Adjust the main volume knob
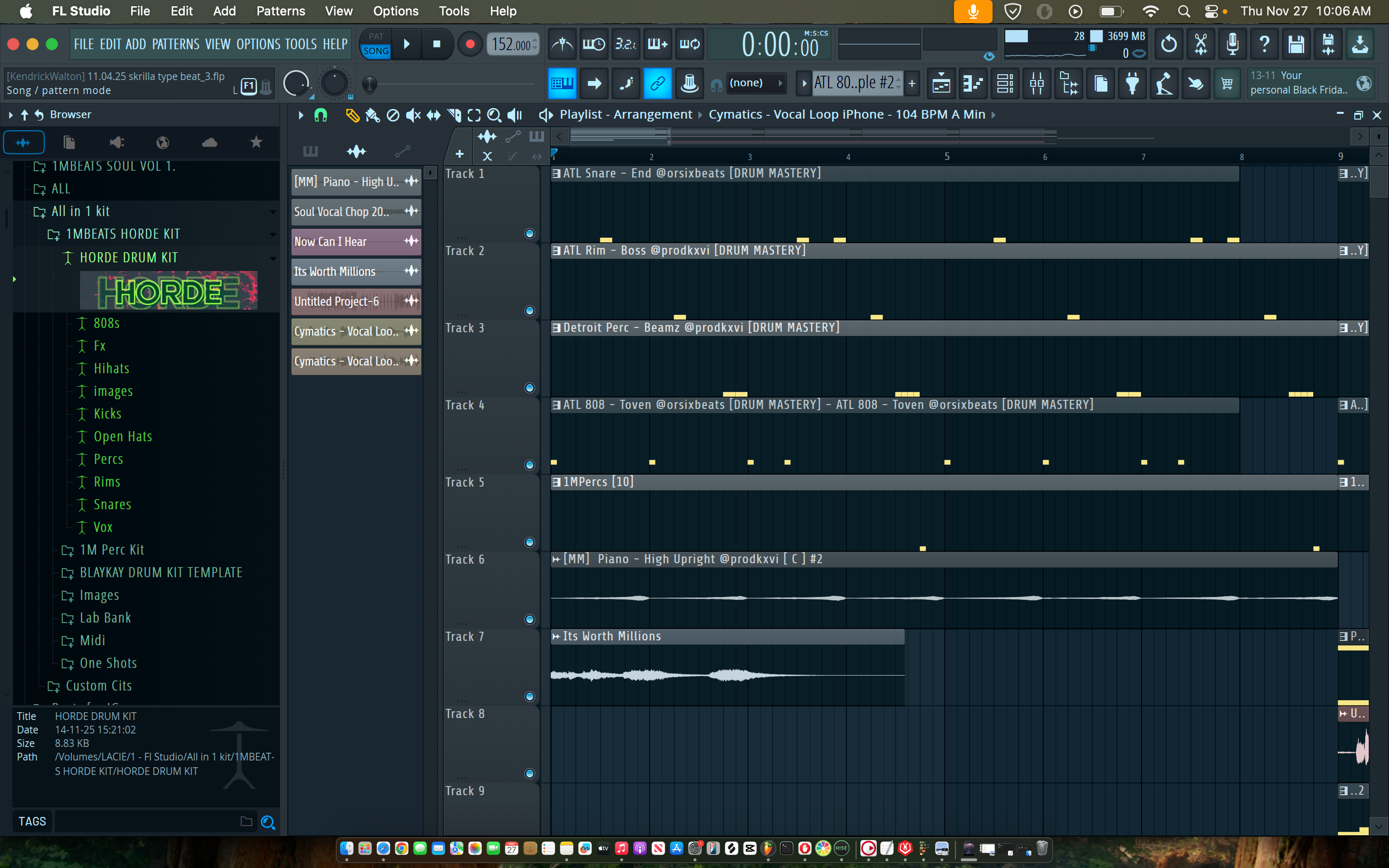This screenshot has height=868, width=1389. [x=296, y=84]
